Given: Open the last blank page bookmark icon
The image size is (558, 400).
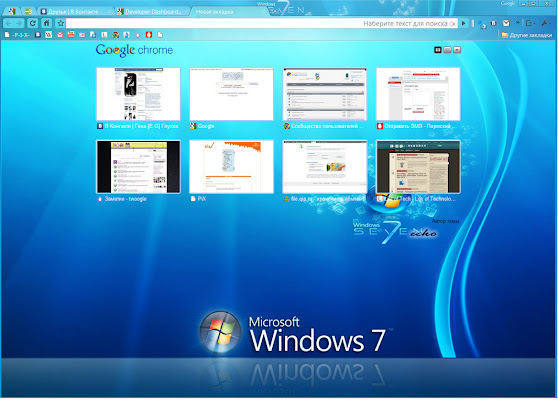Looking at the screenshot, I should tap(160, 35).
